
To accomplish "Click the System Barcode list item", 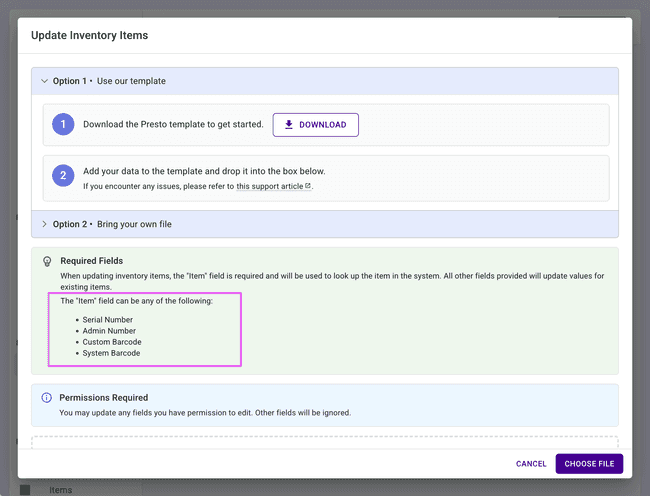I will coord(111,353).
